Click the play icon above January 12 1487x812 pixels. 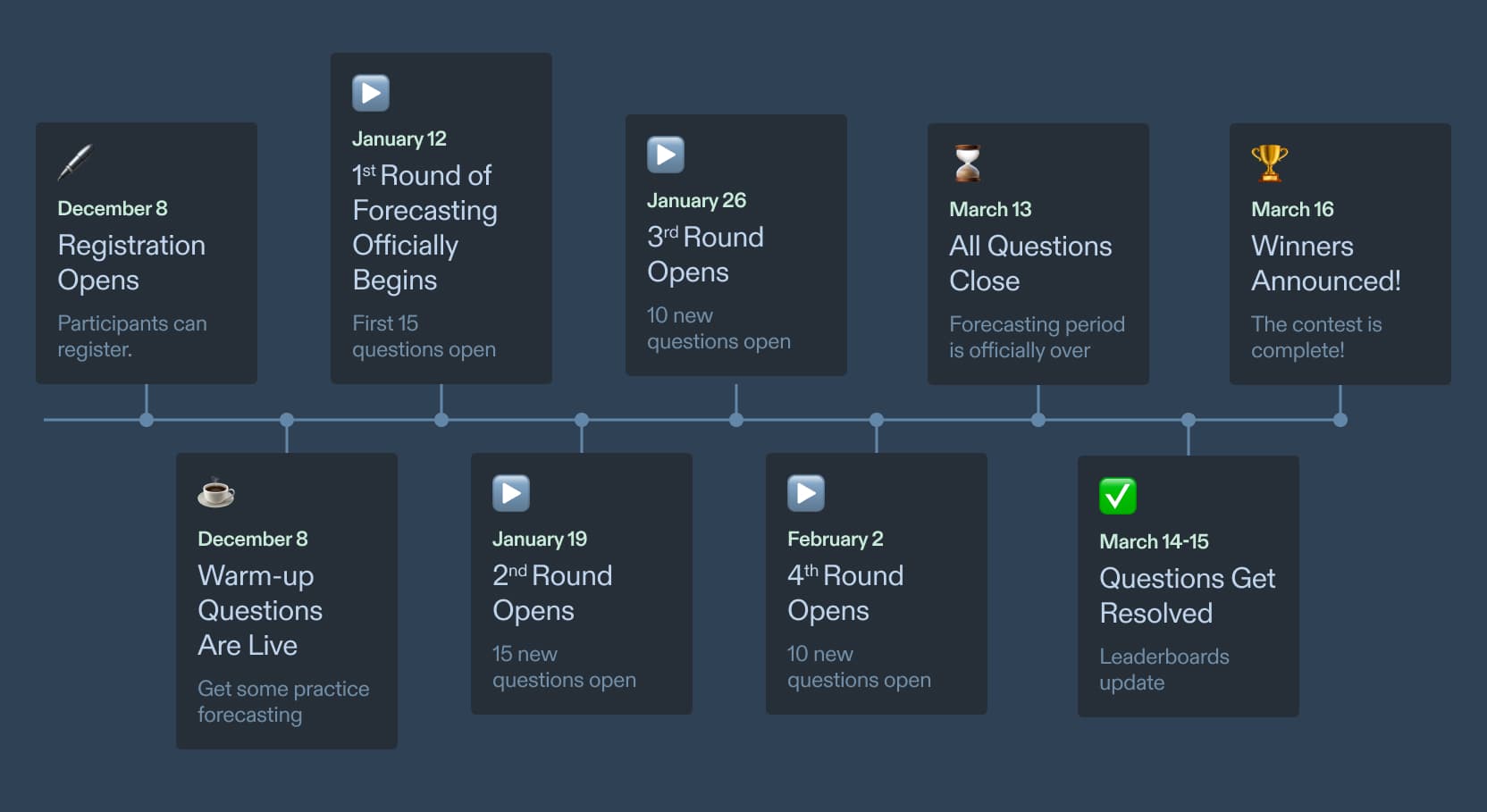[x=371, y=93]
